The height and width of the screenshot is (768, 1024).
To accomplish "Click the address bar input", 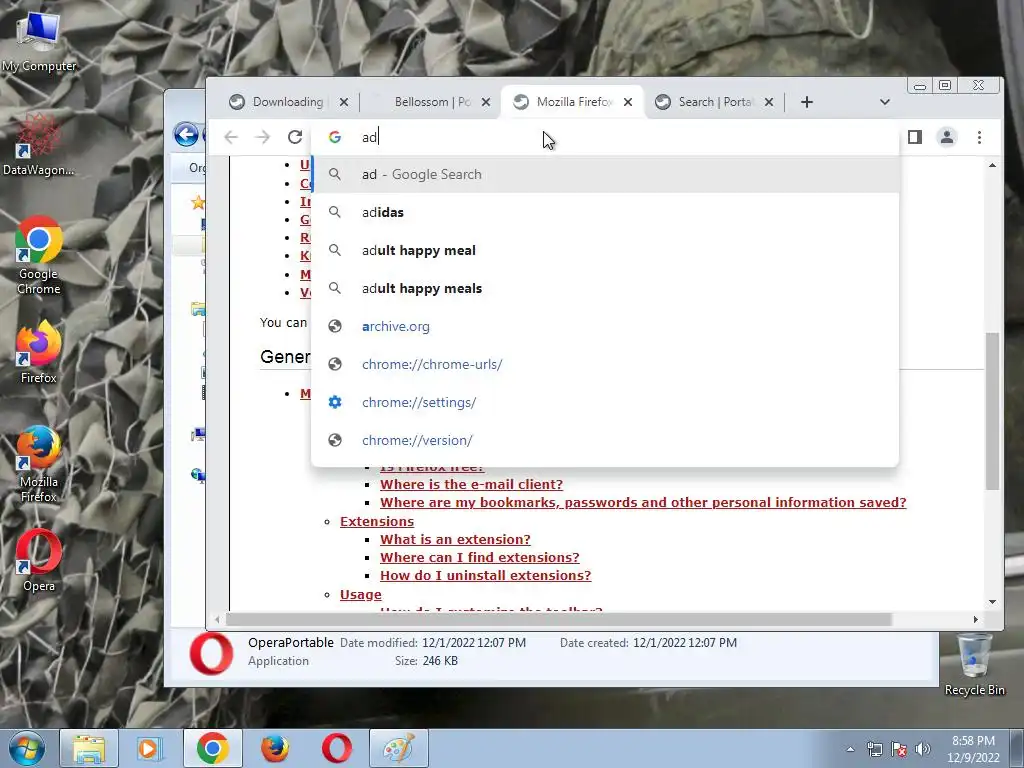I will pyautogui.click(x=604, y=137).
